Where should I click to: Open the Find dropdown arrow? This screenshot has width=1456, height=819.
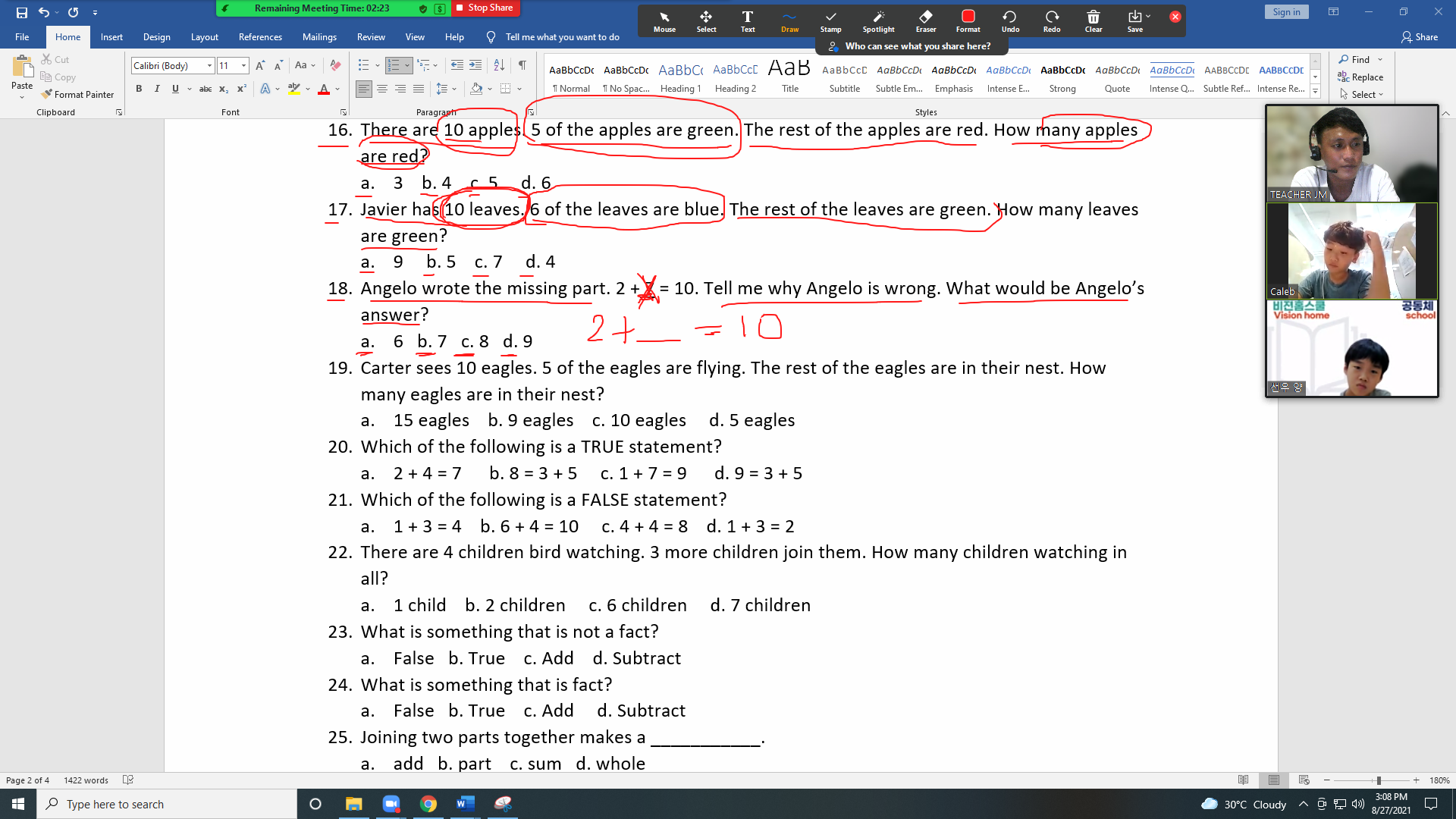point(1380,59)
